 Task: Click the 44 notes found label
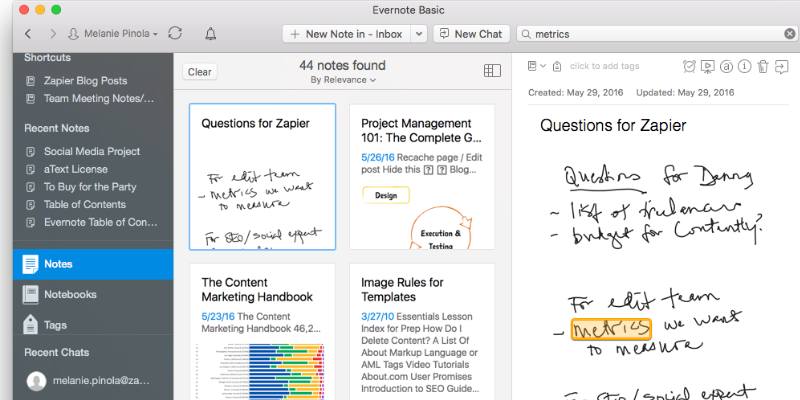coord(342,65)
